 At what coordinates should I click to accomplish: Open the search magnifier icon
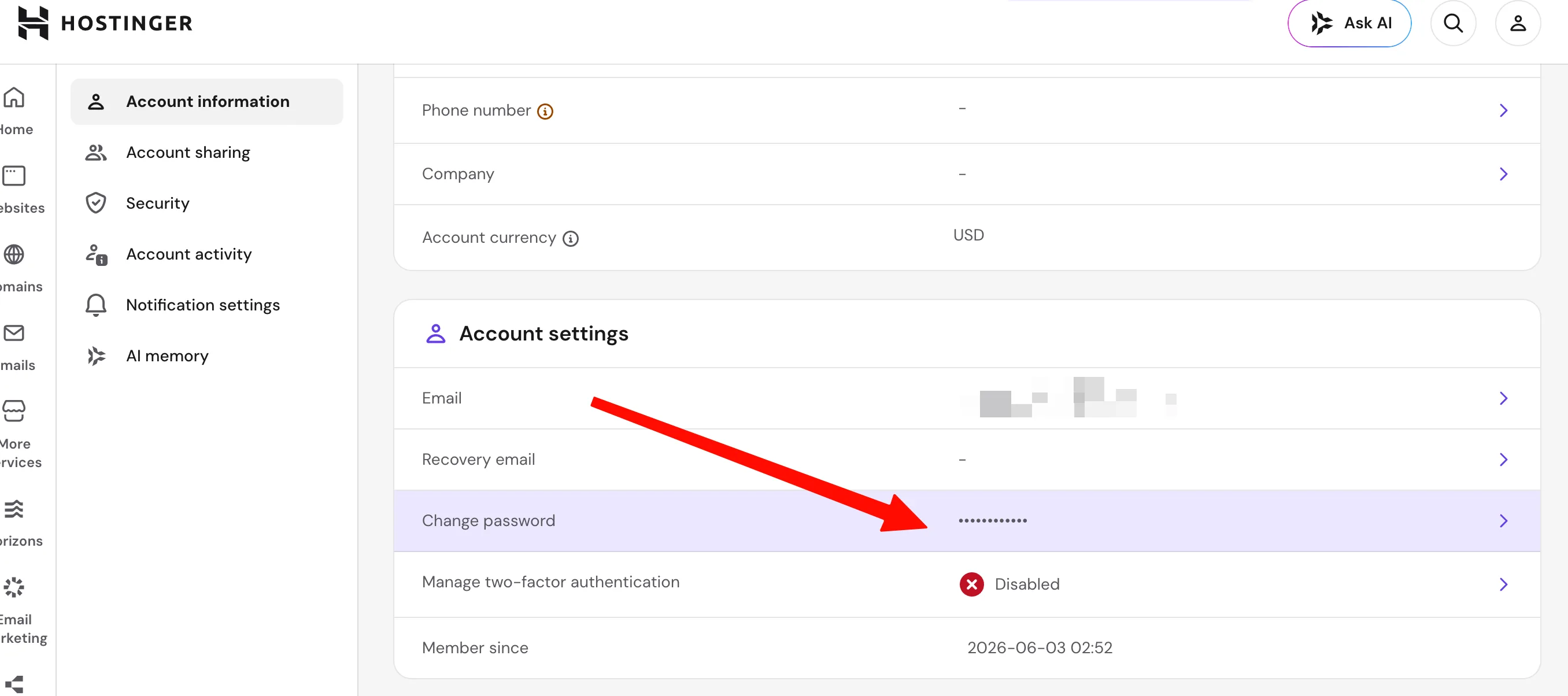[x=1453, y=23]
